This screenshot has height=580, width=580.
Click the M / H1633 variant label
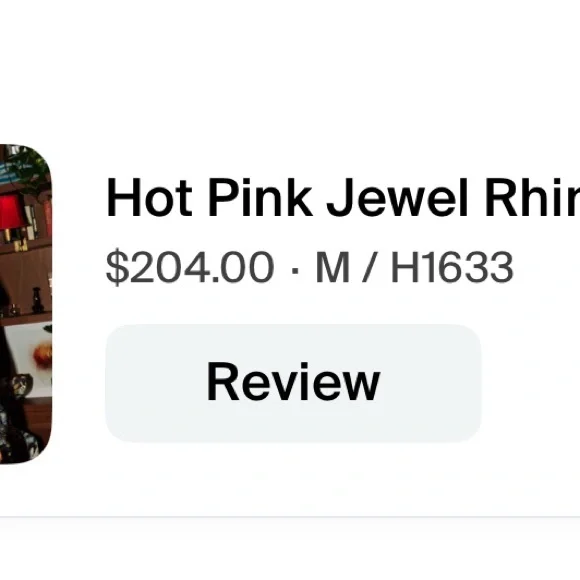point(414,267)
